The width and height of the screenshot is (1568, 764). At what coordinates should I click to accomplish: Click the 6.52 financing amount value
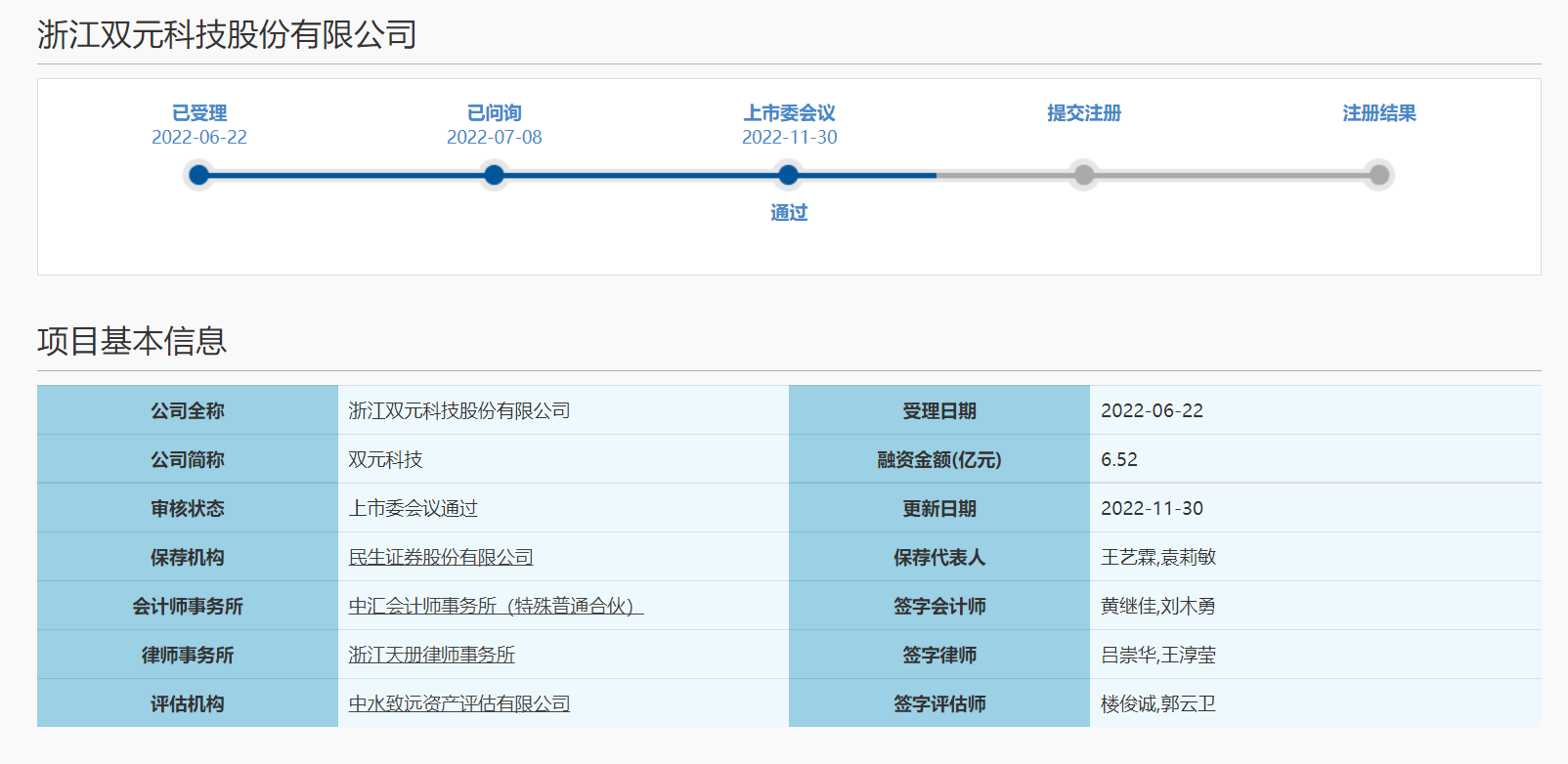(x=1118, y=459)
